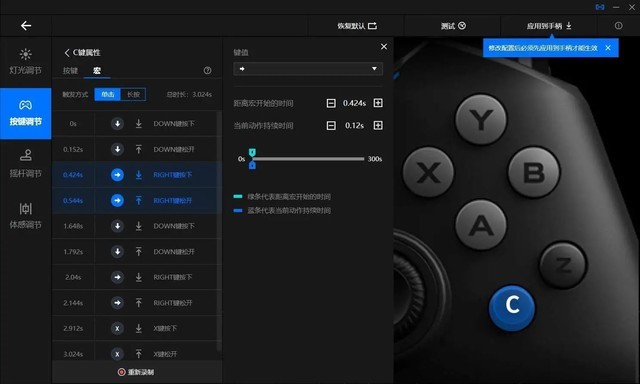Click 0.544s time text
Image resolution: width=640 pixels, height=384 pixels.
pos(73,200)
